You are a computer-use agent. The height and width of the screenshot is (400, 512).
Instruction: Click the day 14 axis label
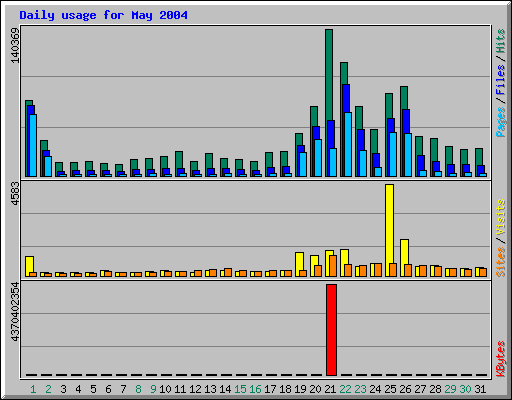(225, 389)
